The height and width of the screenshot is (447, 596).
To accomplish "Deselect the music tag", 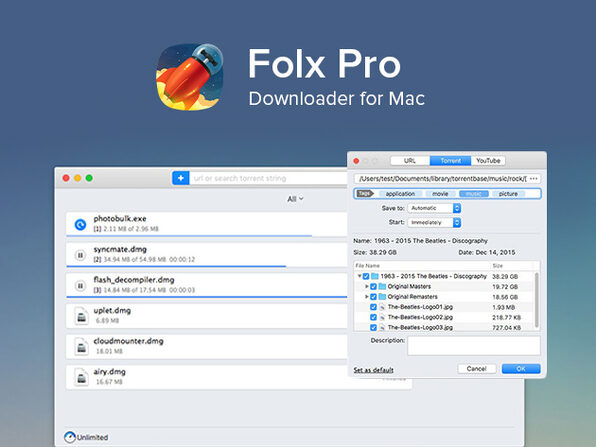I will pyautogui.click(x=474, y=194).
